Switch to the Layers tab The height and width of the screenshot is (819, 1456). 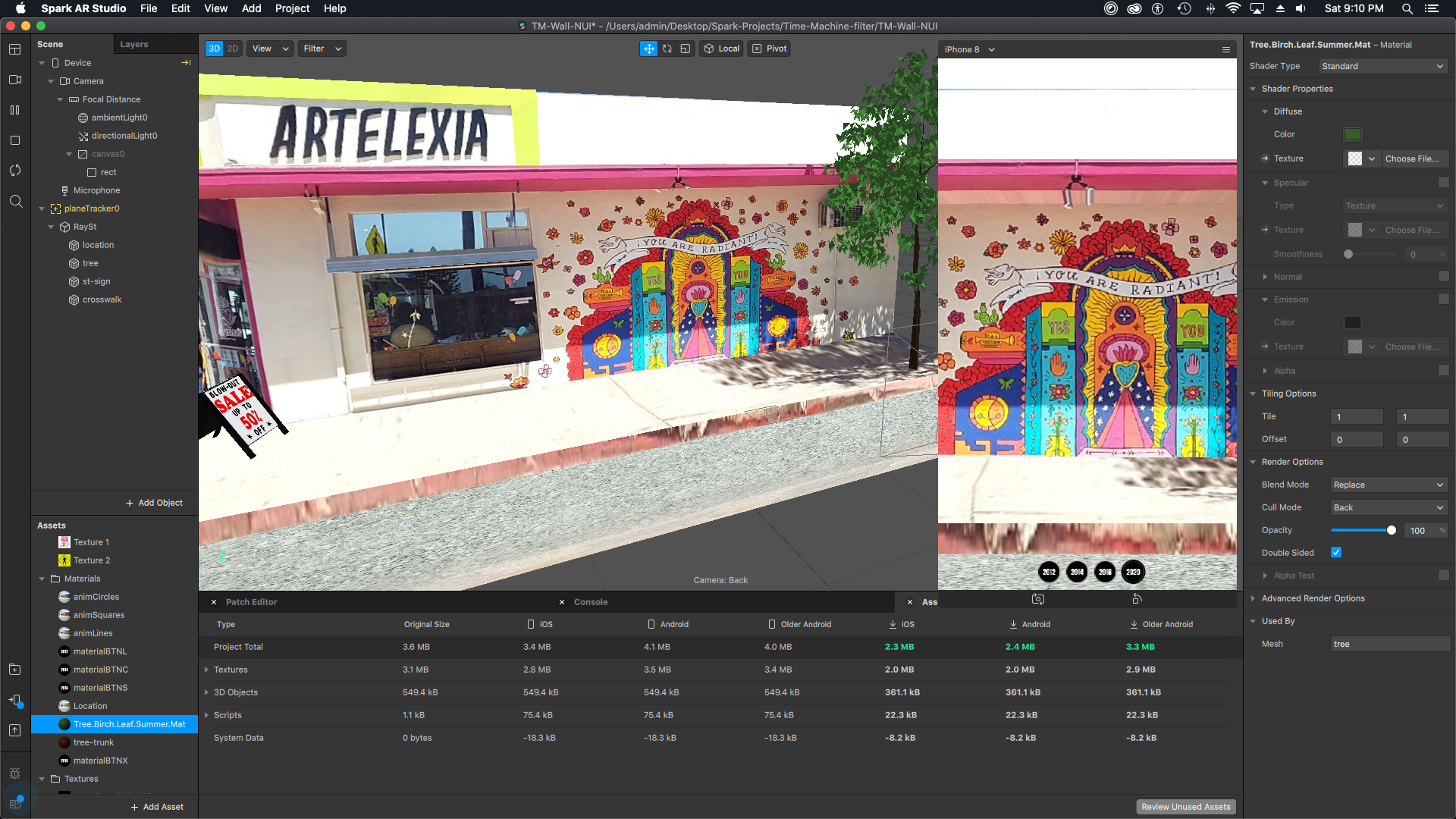pos(134,44)
